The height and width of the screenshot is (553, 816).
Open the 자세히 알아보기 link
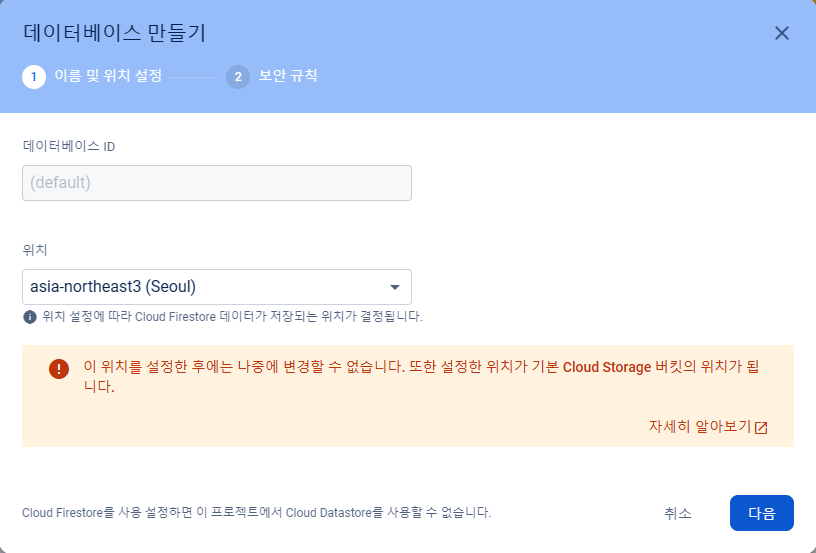pyautogui.click(x=700, y=427)
